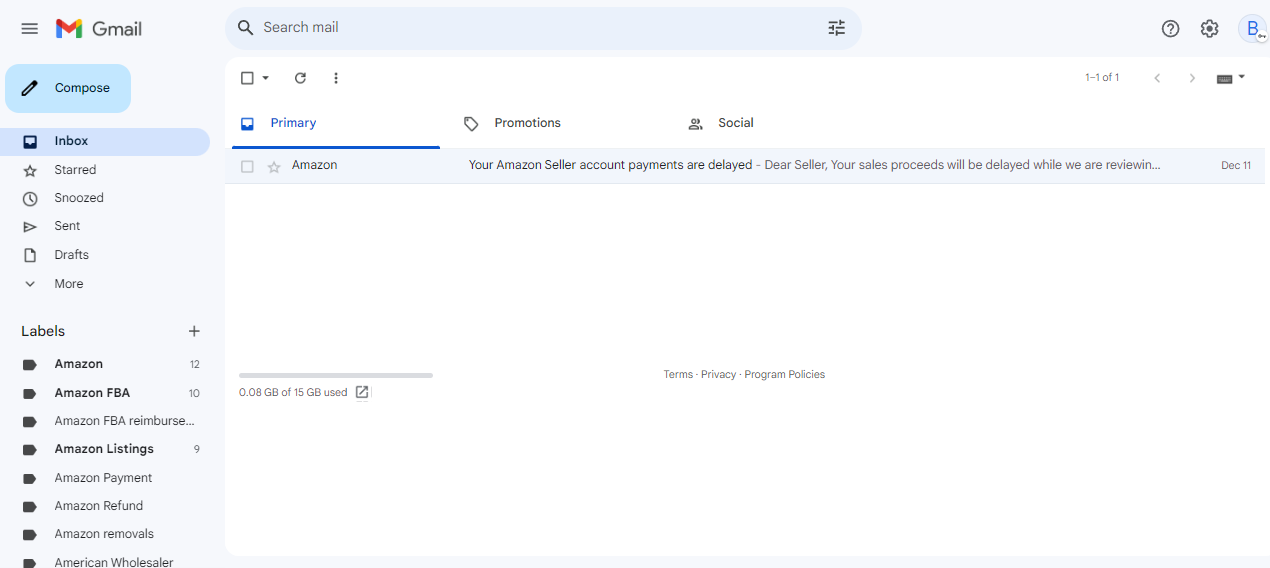Open the Starred folder
This screenshot has width=1270, height=568.
(105, 170)
